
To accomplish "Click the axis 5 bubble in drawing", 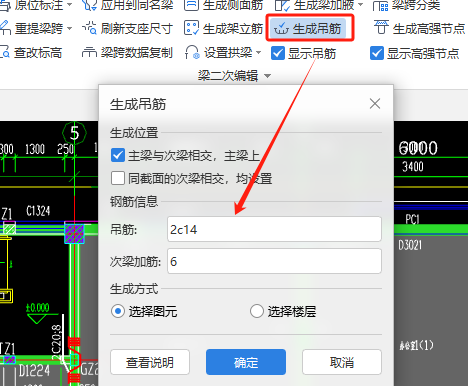I will click(74, 133).
